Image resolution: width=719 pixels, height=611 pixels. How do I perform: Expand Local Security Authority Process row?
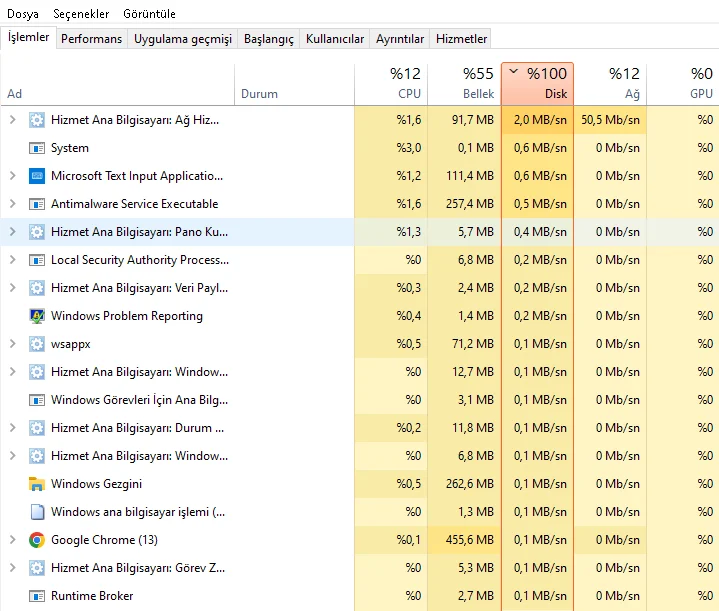click(x=13, y=260)
